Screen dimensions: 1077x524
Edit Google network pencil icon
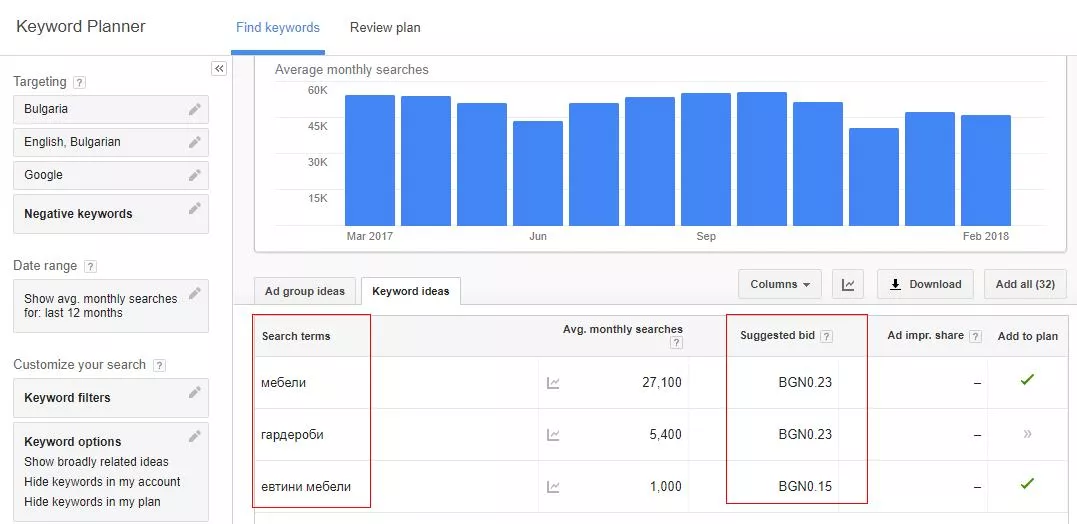tap(195, 175)
